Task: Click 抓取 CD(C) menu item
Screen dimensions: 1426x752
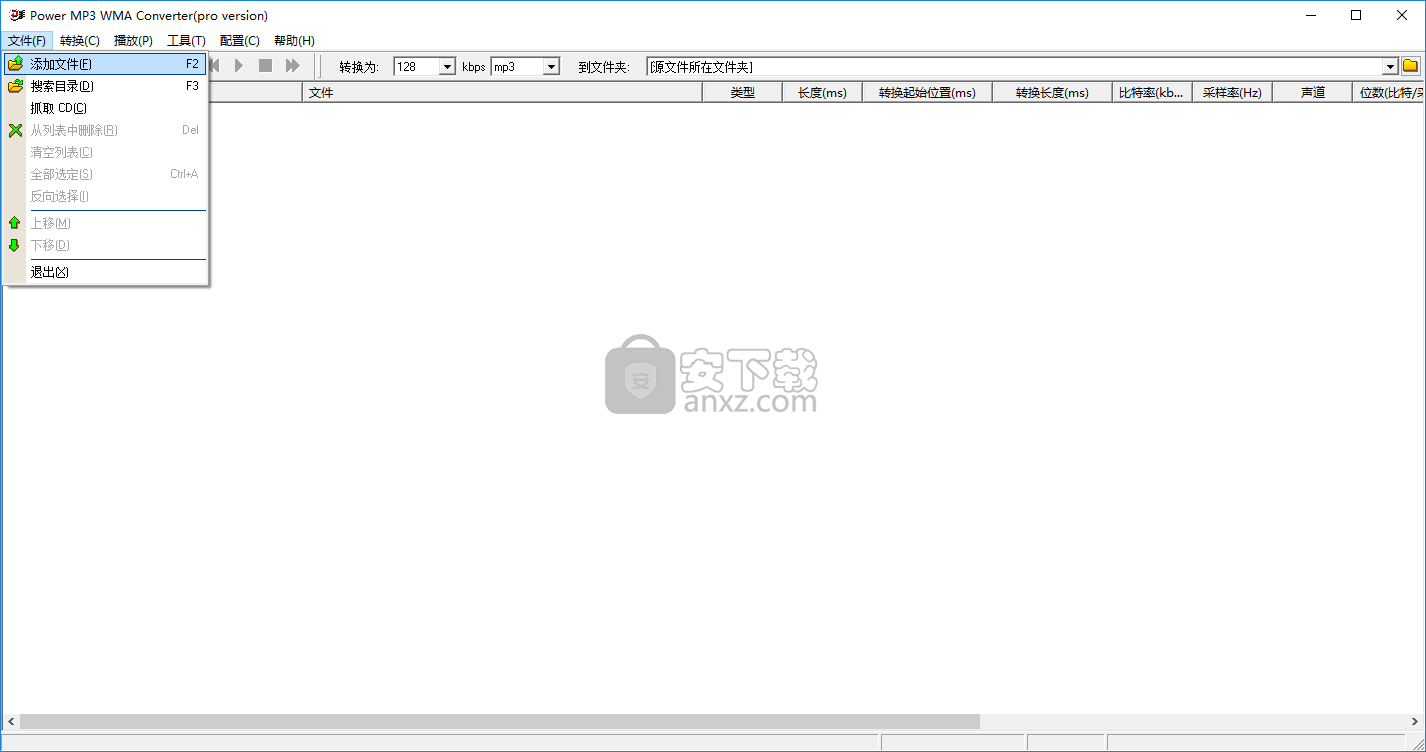Action: (105, 108)
